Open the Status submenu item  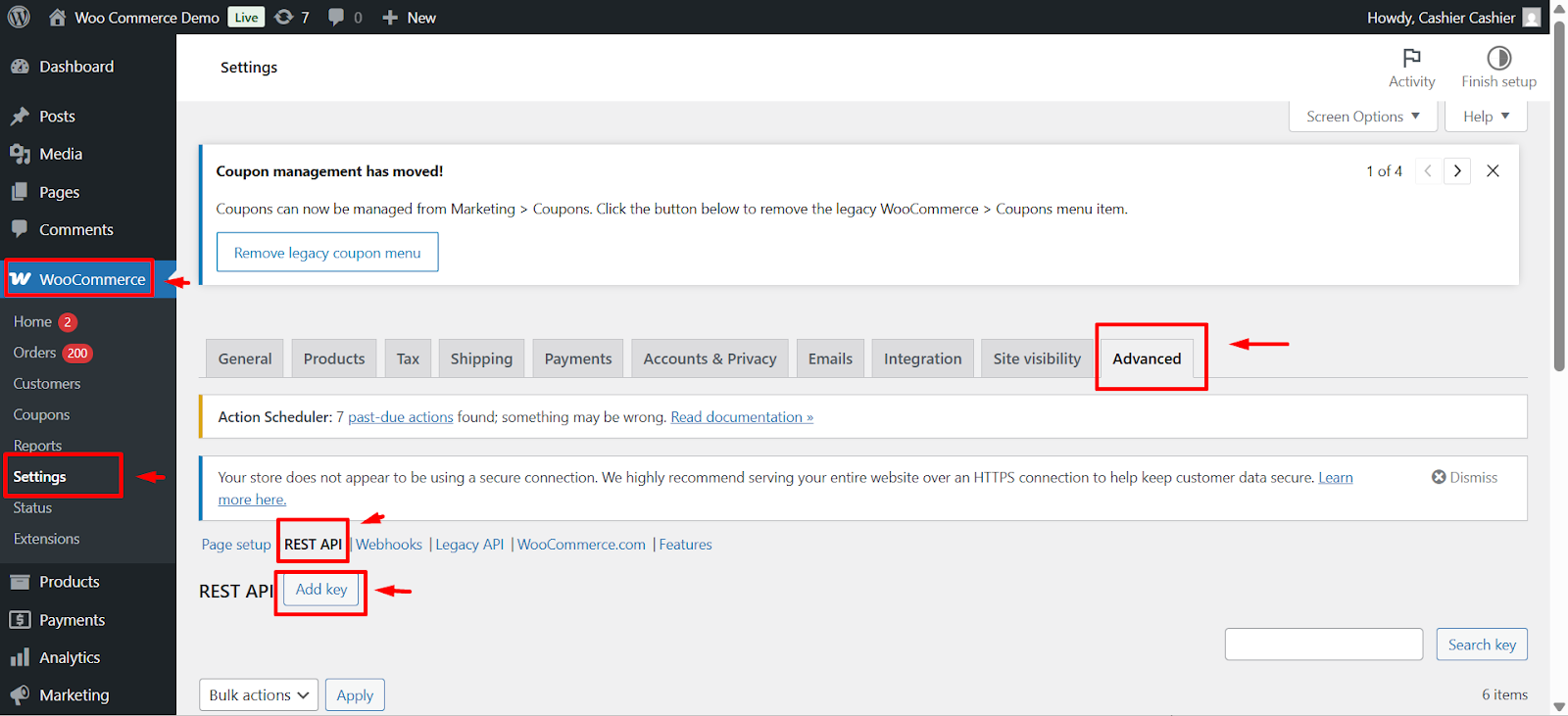[32, 508]
